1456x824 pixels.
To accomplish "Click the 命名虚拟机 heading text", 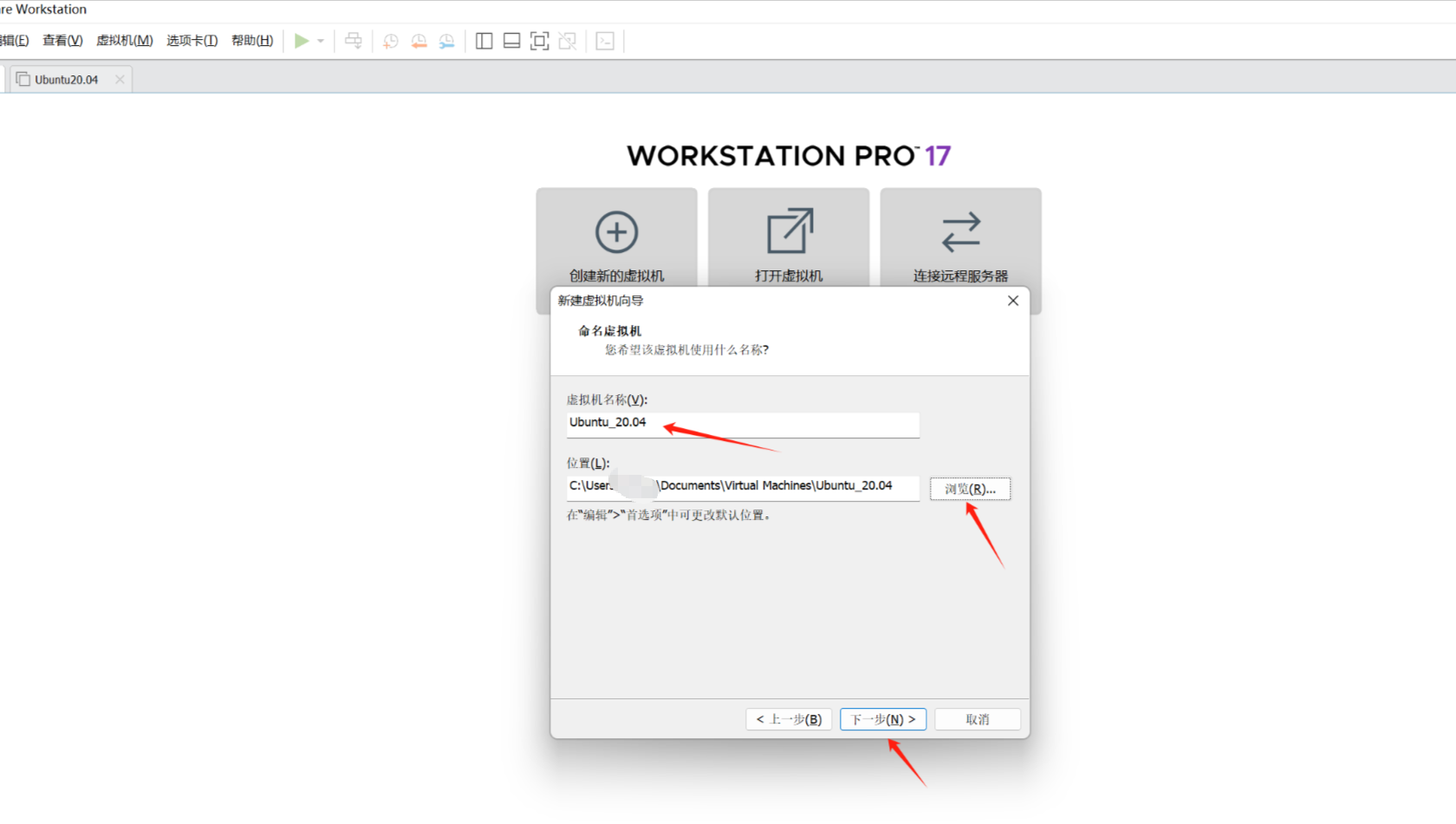I will coord(610,331).
